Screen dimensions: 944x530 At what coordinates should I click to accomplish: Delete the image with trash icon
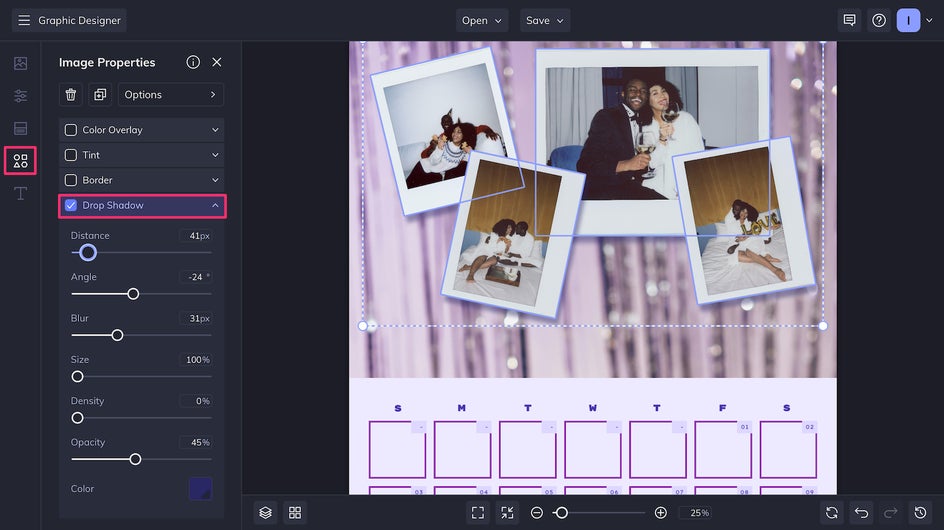tap(71, 95)
